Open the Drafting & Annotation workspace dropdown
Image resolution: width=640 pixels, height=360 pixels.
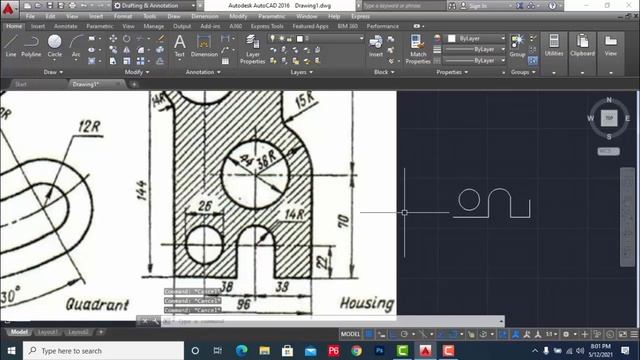point(155,6)
